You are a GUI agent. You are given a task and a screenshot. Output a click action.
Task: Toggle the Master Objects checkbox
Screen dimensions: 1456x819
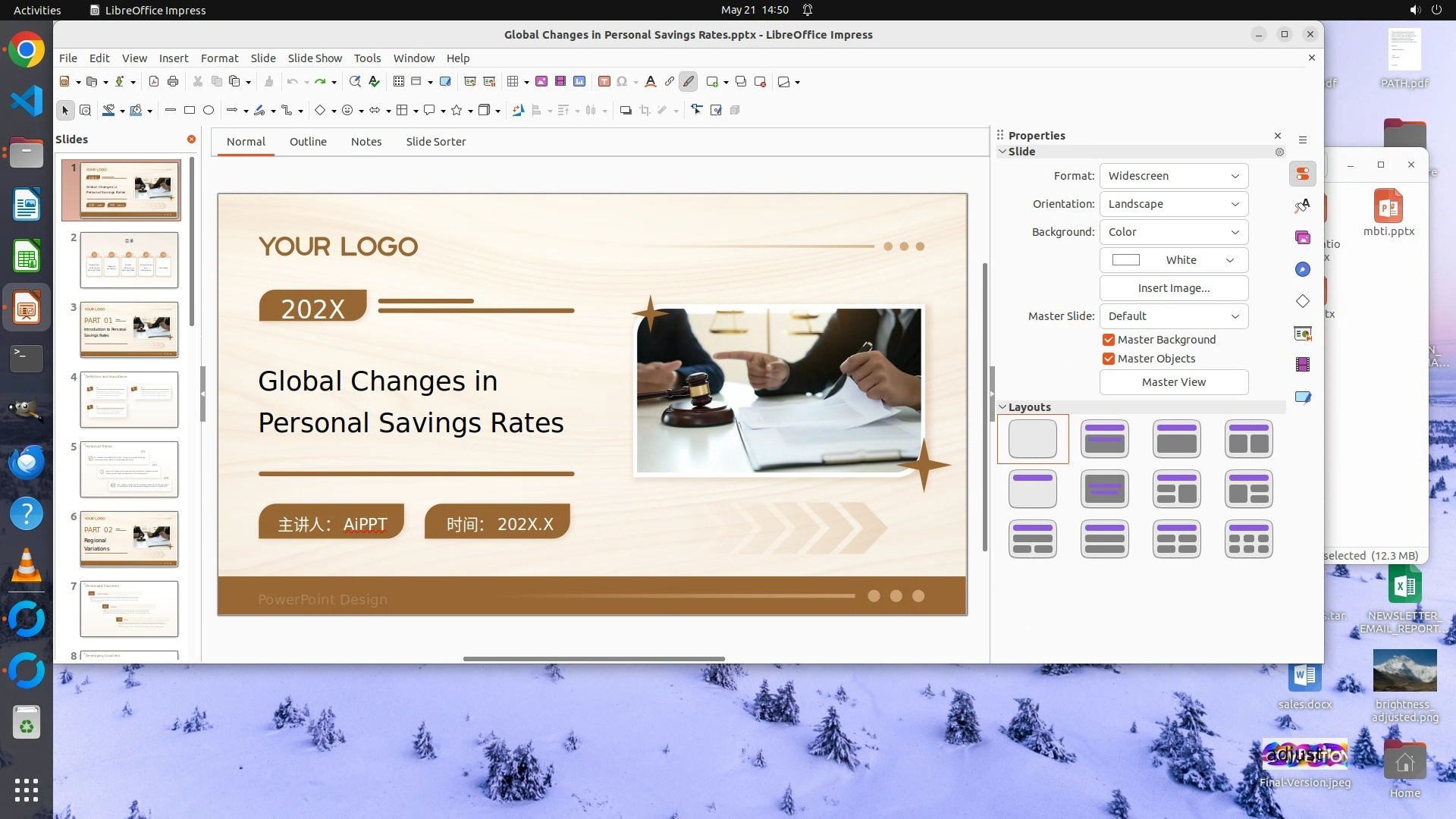click(x=1109, y=359)
